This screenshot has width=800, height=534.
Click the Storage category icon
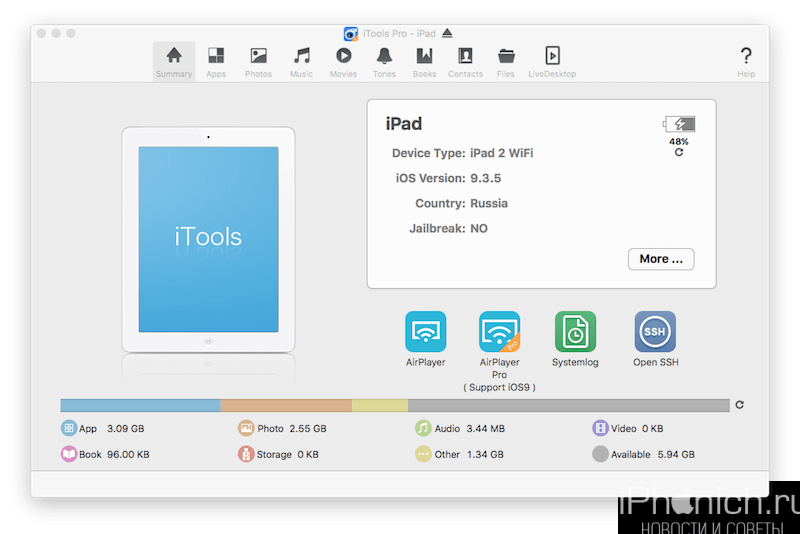click(x=246, y=454)
